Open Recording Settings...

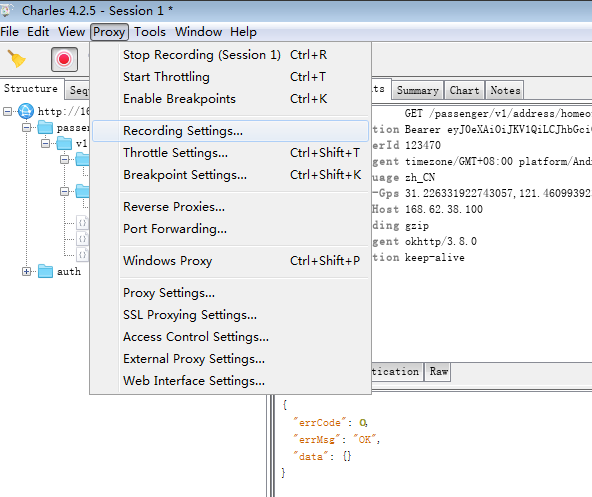(230, 131)
